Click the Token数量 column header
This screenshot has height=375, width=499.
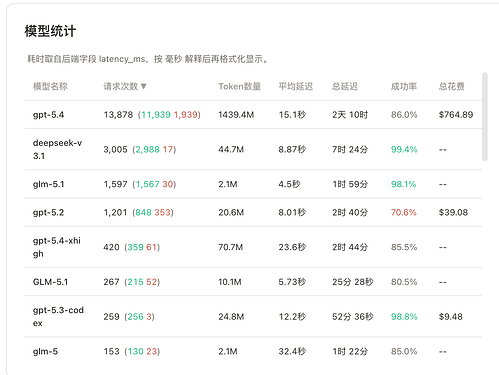239,86
